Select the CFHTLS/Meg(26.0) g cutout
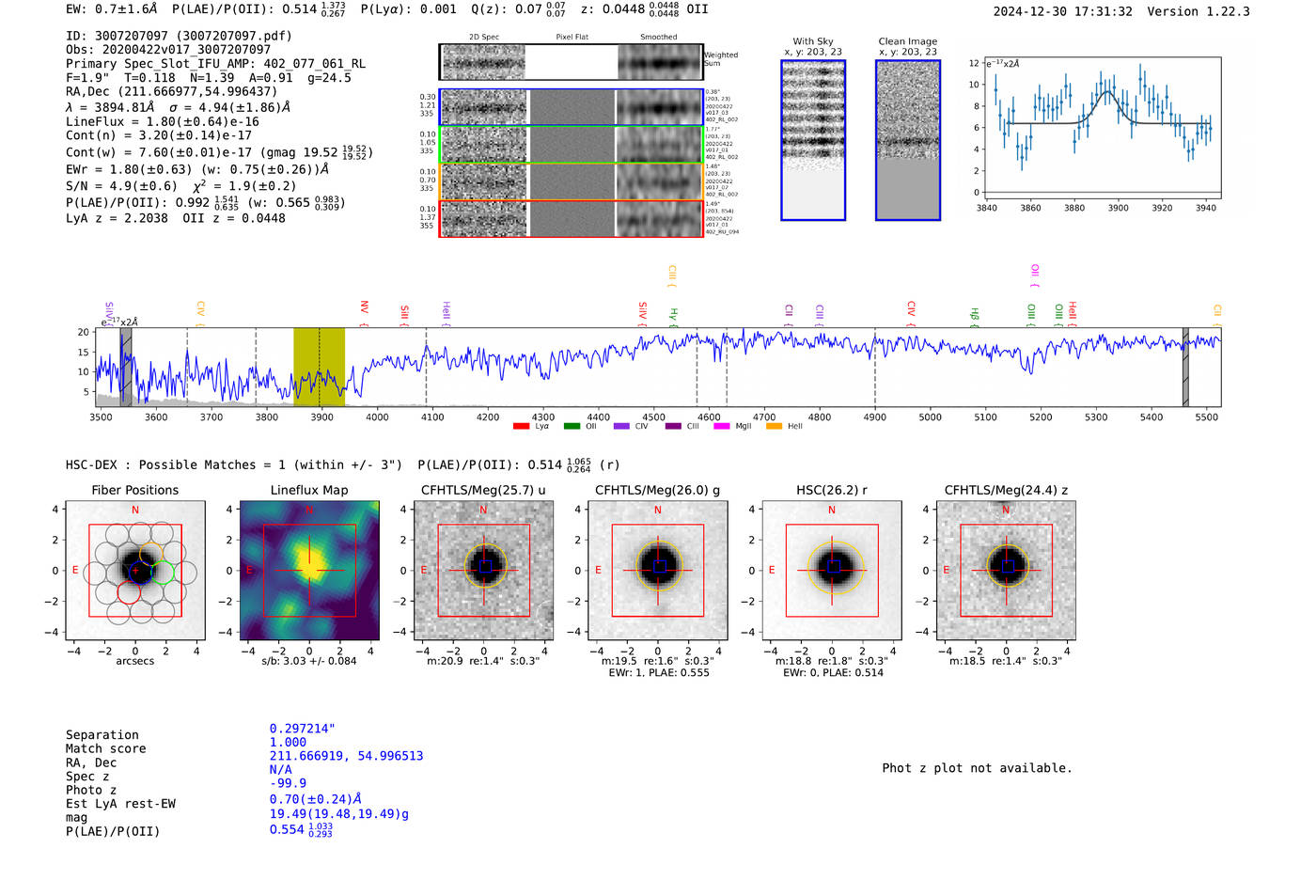 658,570
